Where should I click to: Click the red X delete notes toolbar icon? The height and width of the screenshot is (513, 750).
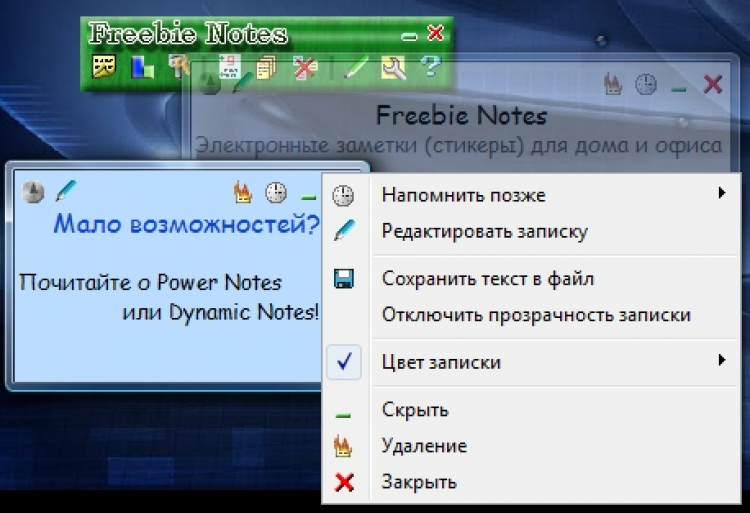click(304, 67)
